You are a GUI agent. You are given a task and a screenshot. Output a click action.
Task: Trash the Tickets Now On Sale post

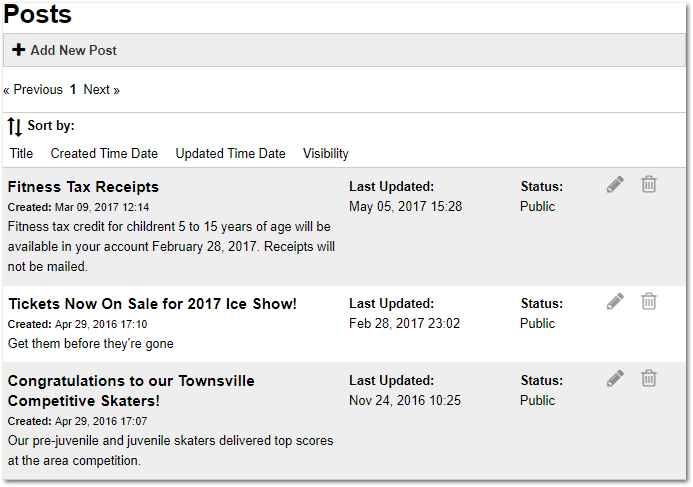click(x=649, y=301)
